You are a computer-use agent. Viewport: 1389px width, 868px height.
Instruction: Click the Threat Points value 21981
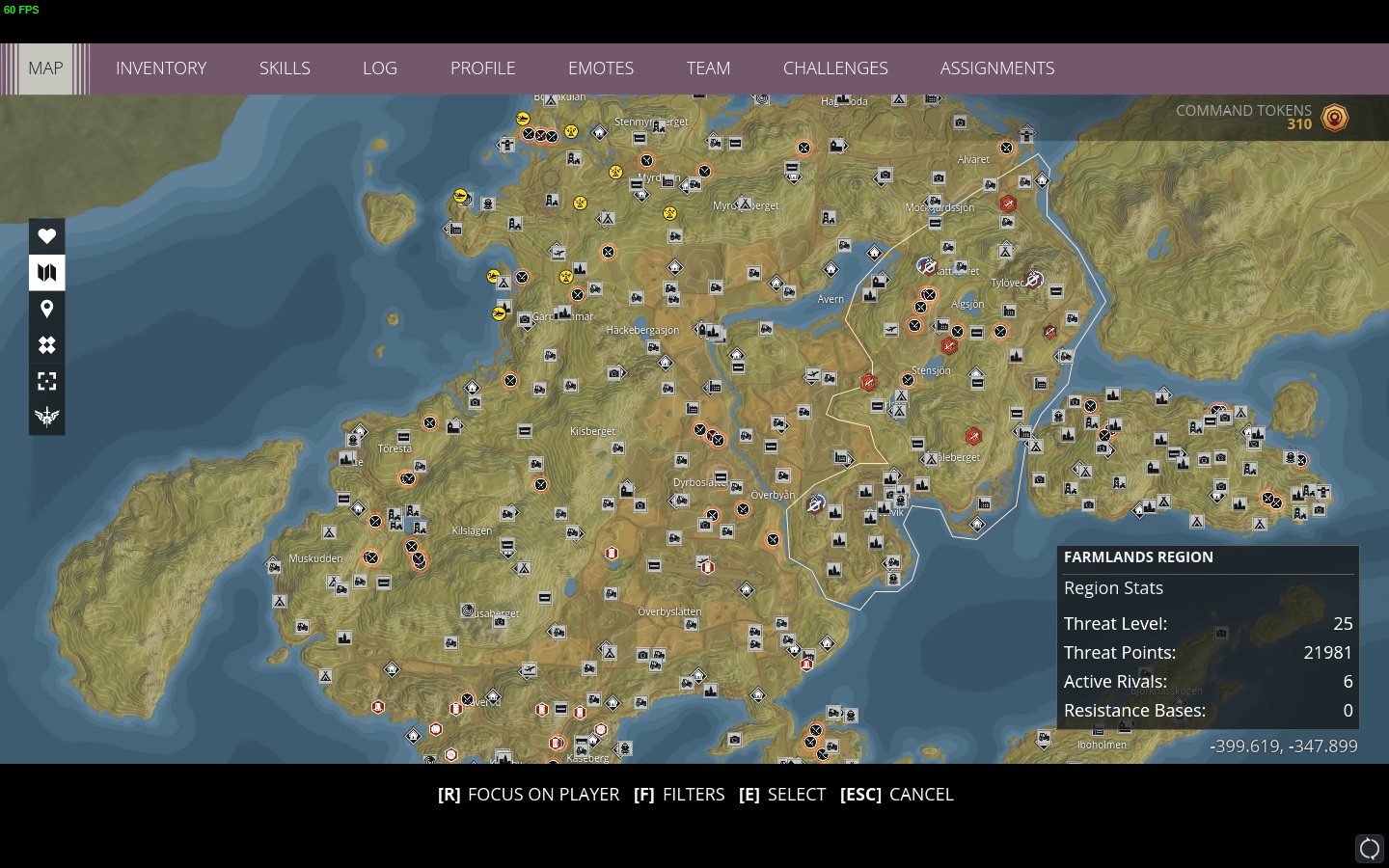point(1327,653)
